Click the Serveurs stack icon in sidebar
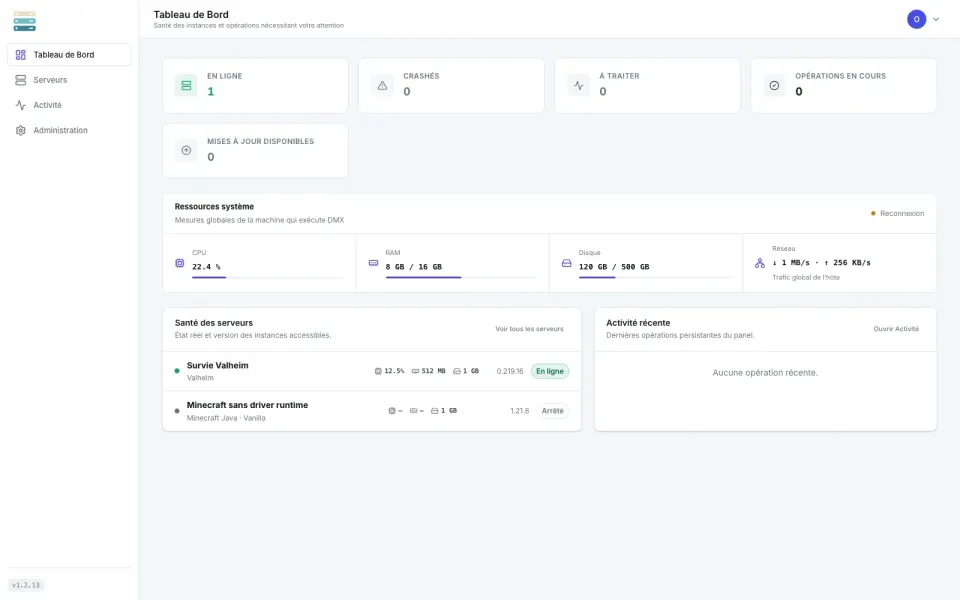Viewport: 960px width, 600px height. coord(21,80)
